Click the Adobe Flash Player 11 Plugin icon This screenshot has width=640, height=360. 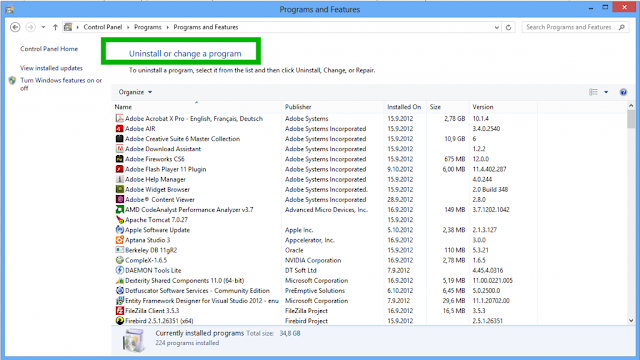coord(119,169)
